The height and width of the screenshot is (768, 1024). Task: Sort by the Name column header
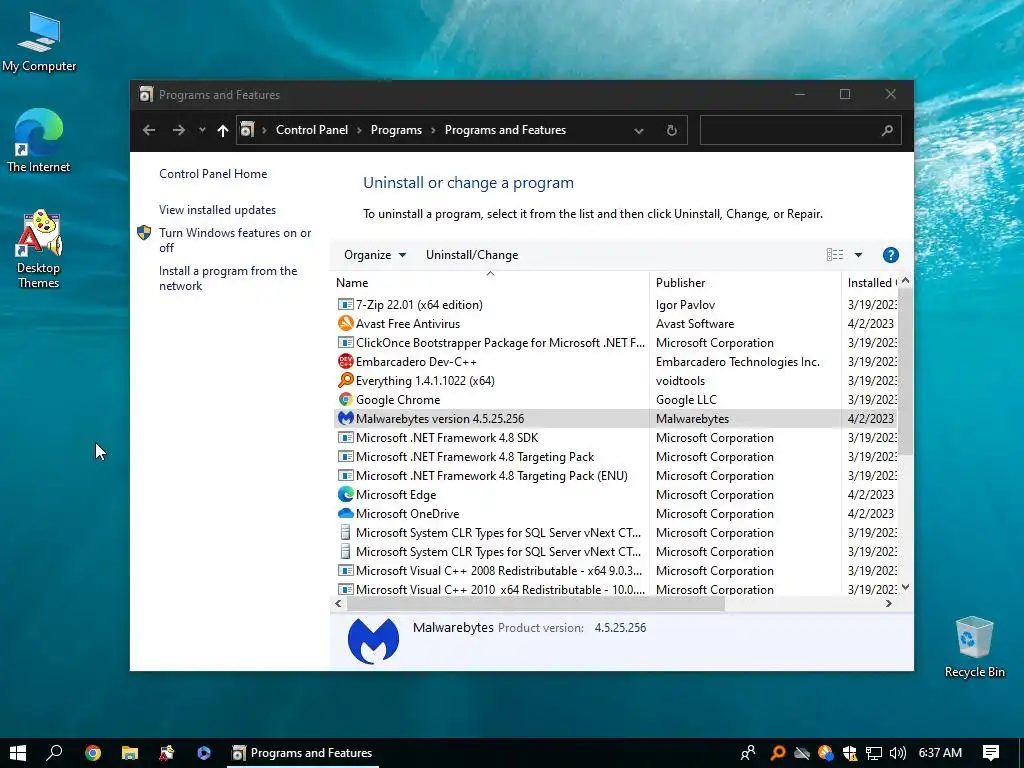(x=490, y=283)
